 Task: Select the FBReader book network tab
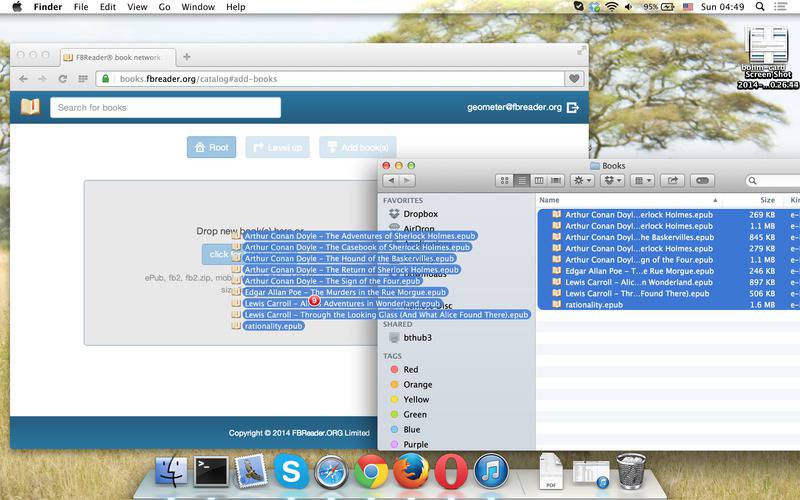(118, 57)
